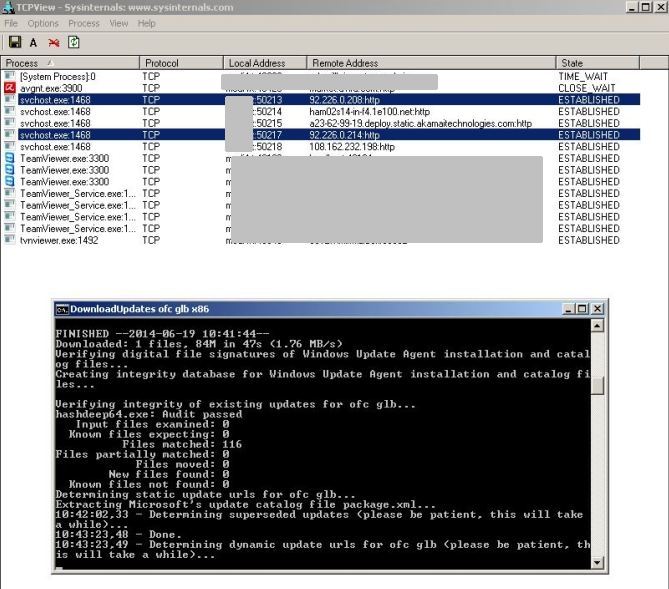Click the red show-unconnected-endpoints toolbar icon

(x=54, y=42)
